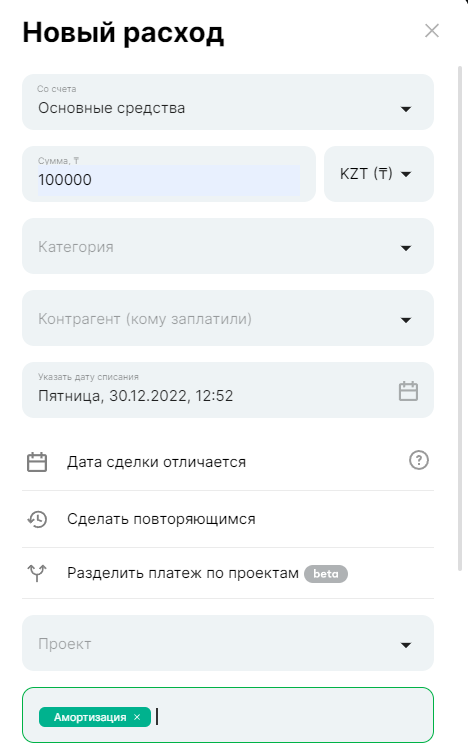This screenshot has height=752, width=468.
Task: Open the Со счета account dropdown
Action: point(228,102)
